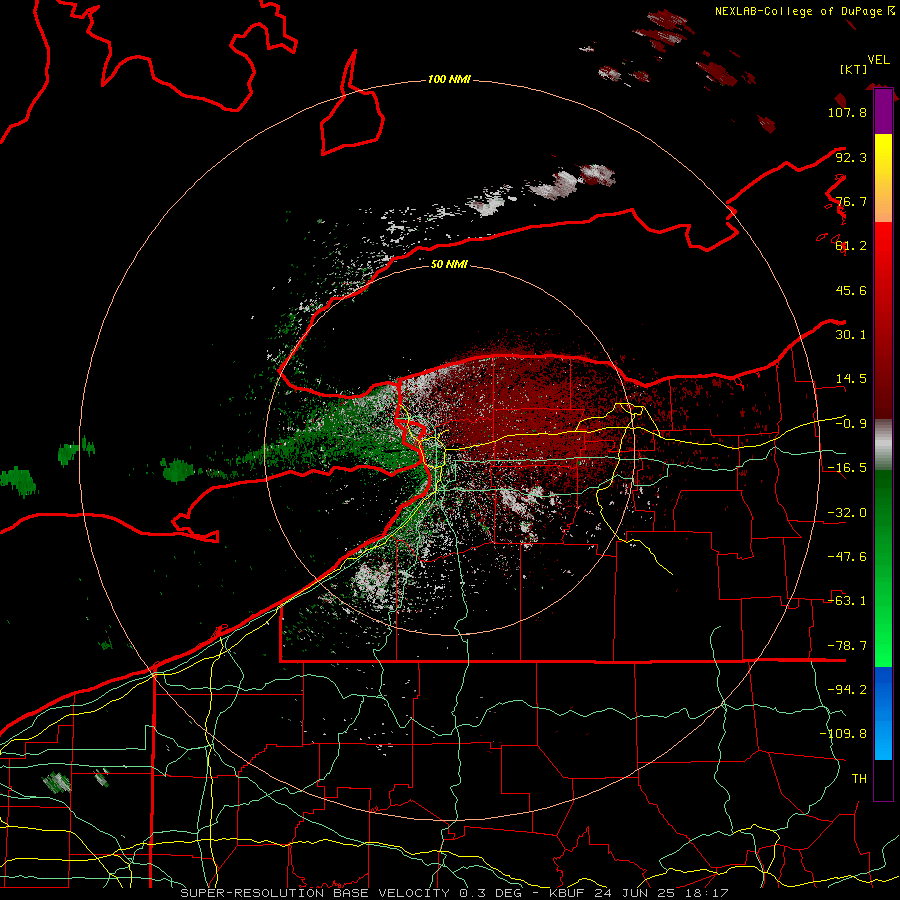Click the [KT] units label
Viewport: 900px width, 900px height.
coord(854,69)
